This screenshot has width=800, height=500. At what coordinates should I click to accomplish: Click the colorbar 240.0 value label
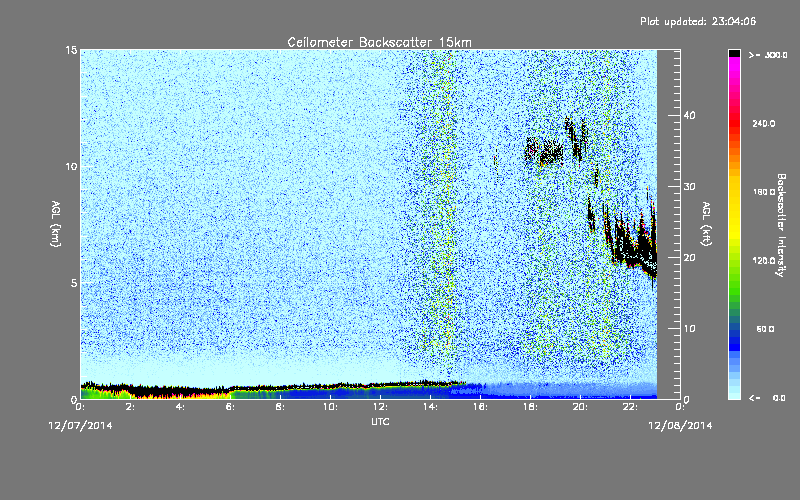coord(764,124)
